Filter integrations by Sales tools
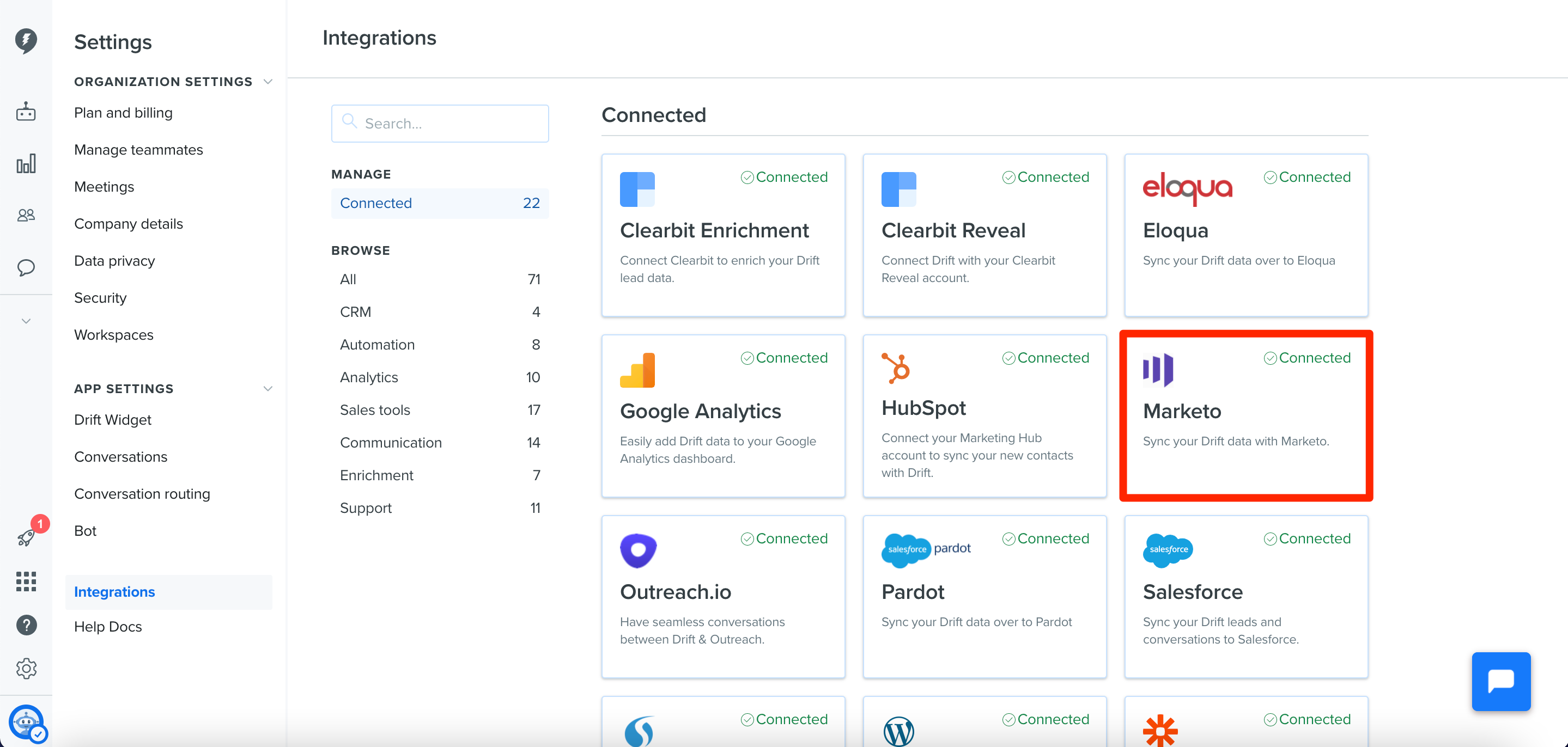The width and height of the screenshot is (1568, 747). tap(440, 410)
